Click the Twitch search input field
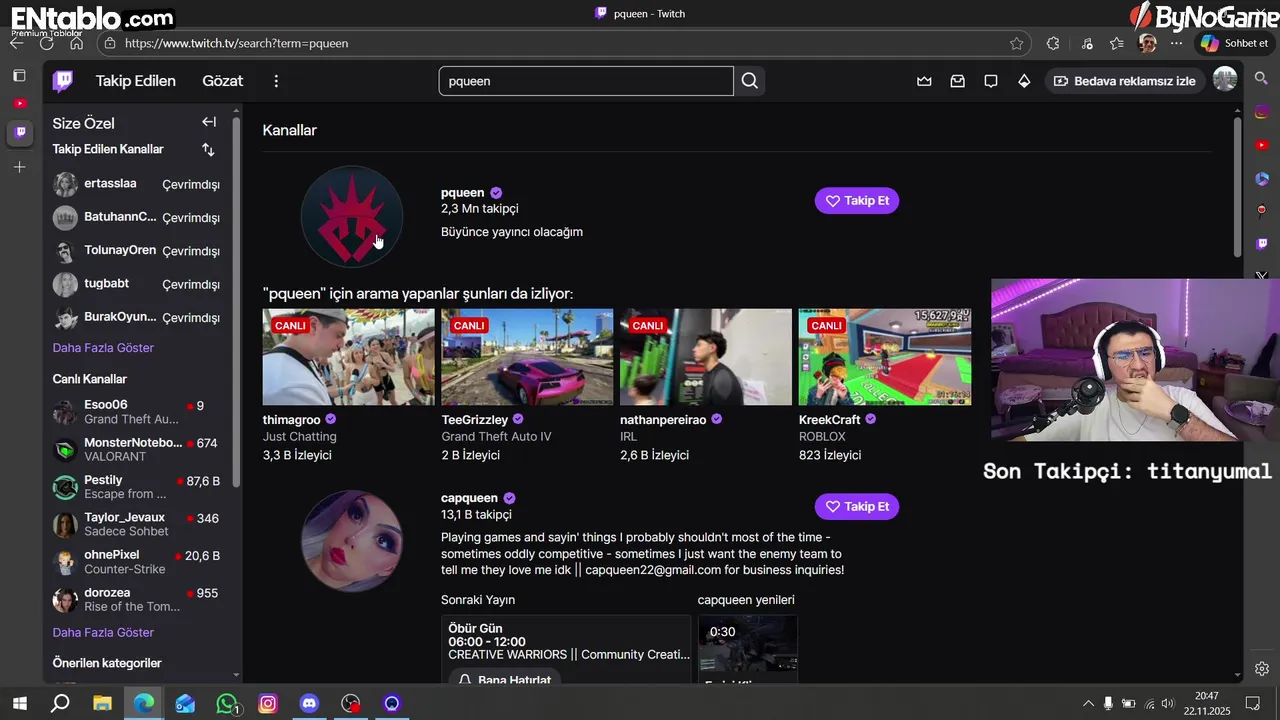Viewport: 1280px width, 720px height. [586, 81]
